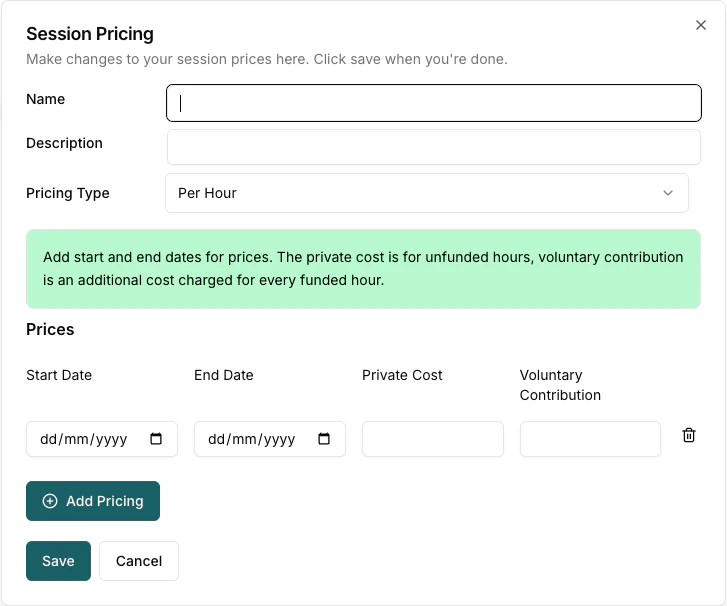The height and width of the screenshot is (606, 727).
Task: Click into the Description input box
Action: (x=434, y=147)
